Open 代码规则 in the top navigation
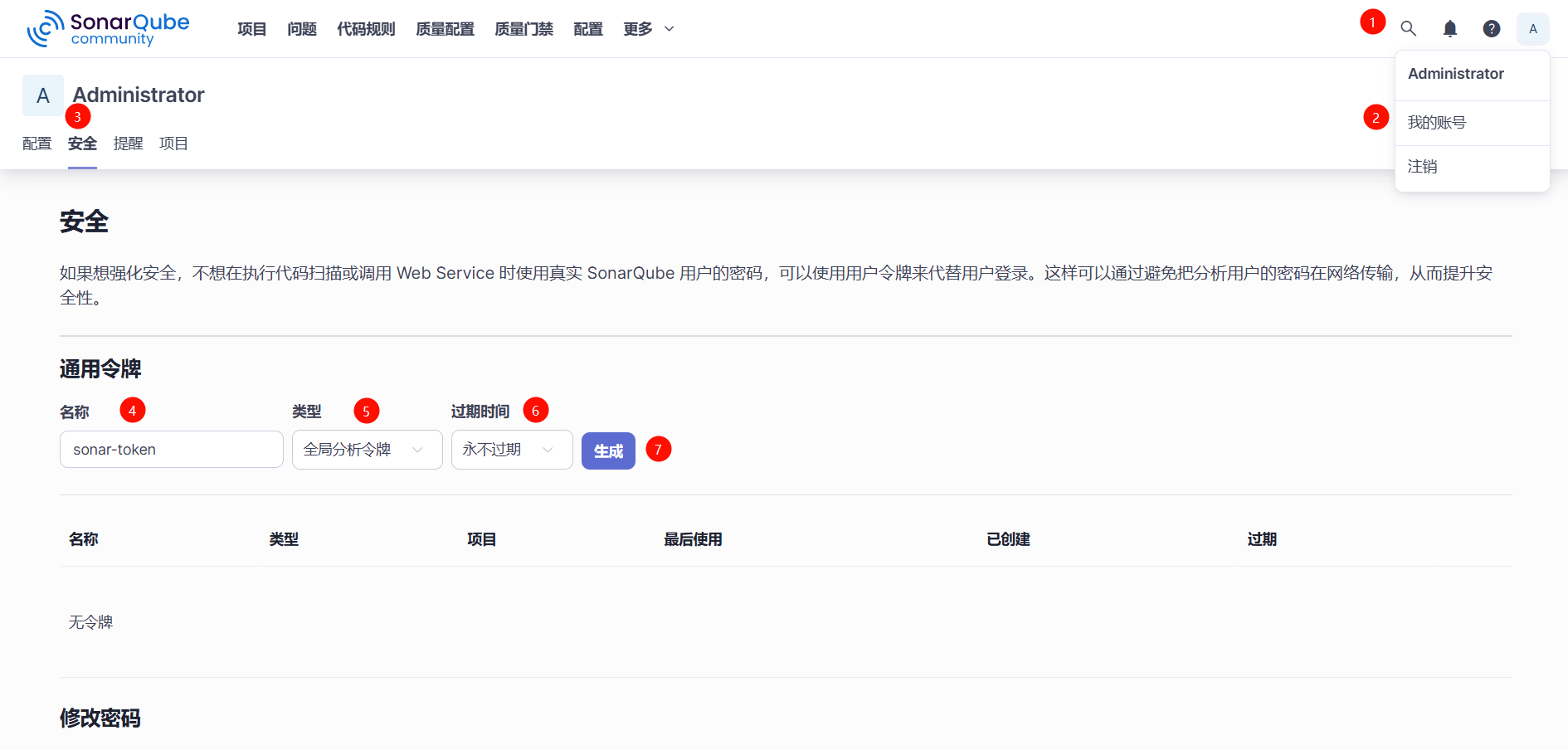 point(366,29)
